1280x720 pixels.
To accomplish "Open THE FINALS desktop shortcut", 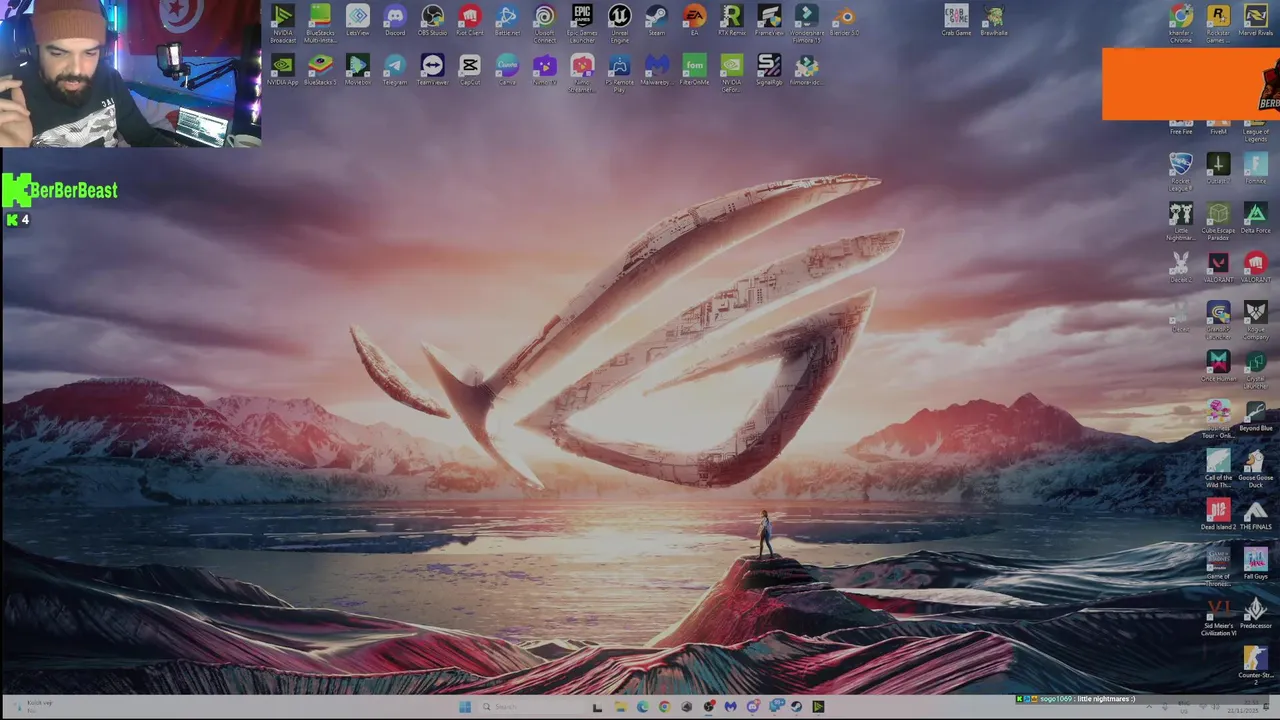I will coord(1256,514).
